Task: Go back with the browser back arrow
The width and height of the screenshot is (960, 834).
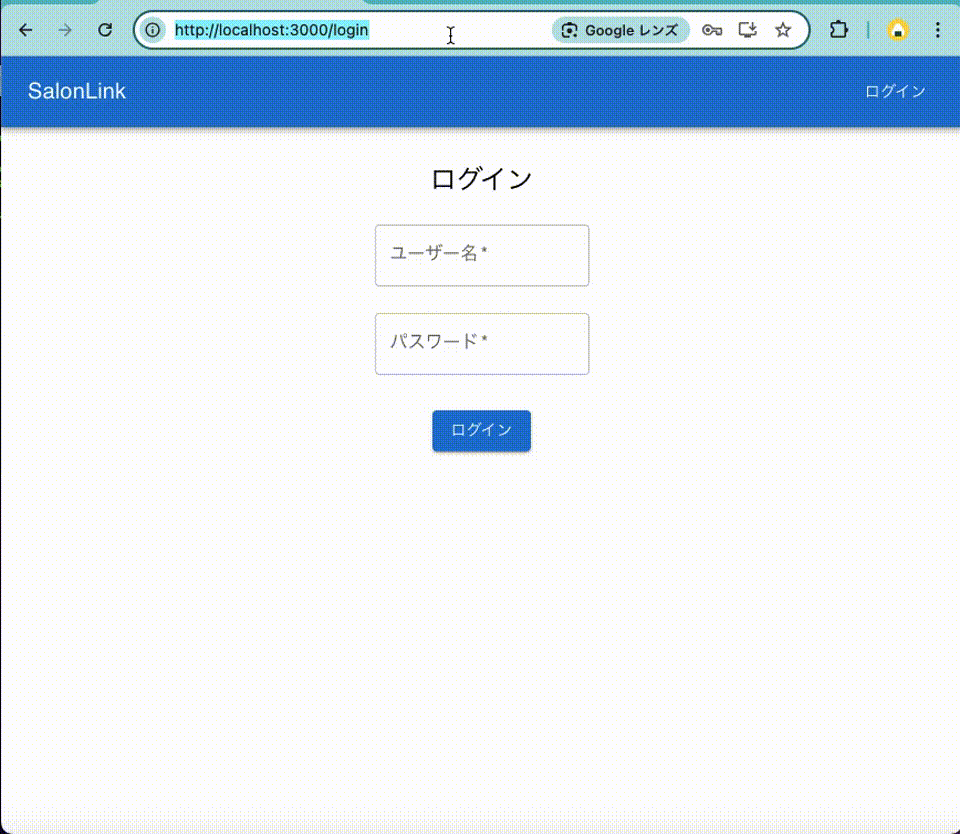Action: [26, 30]
